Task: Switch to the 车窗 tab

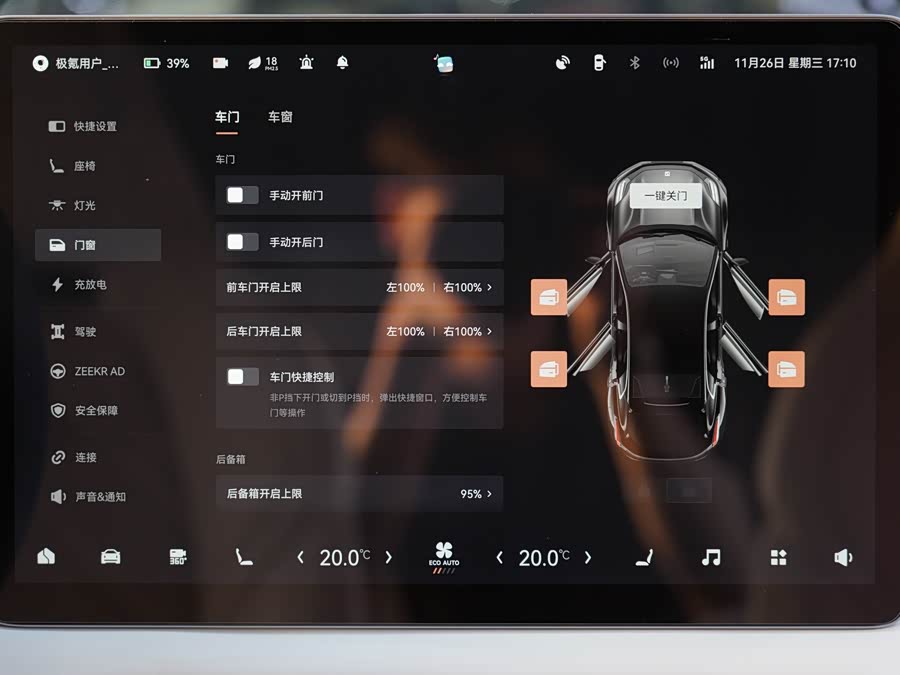Action: (280, 117)
